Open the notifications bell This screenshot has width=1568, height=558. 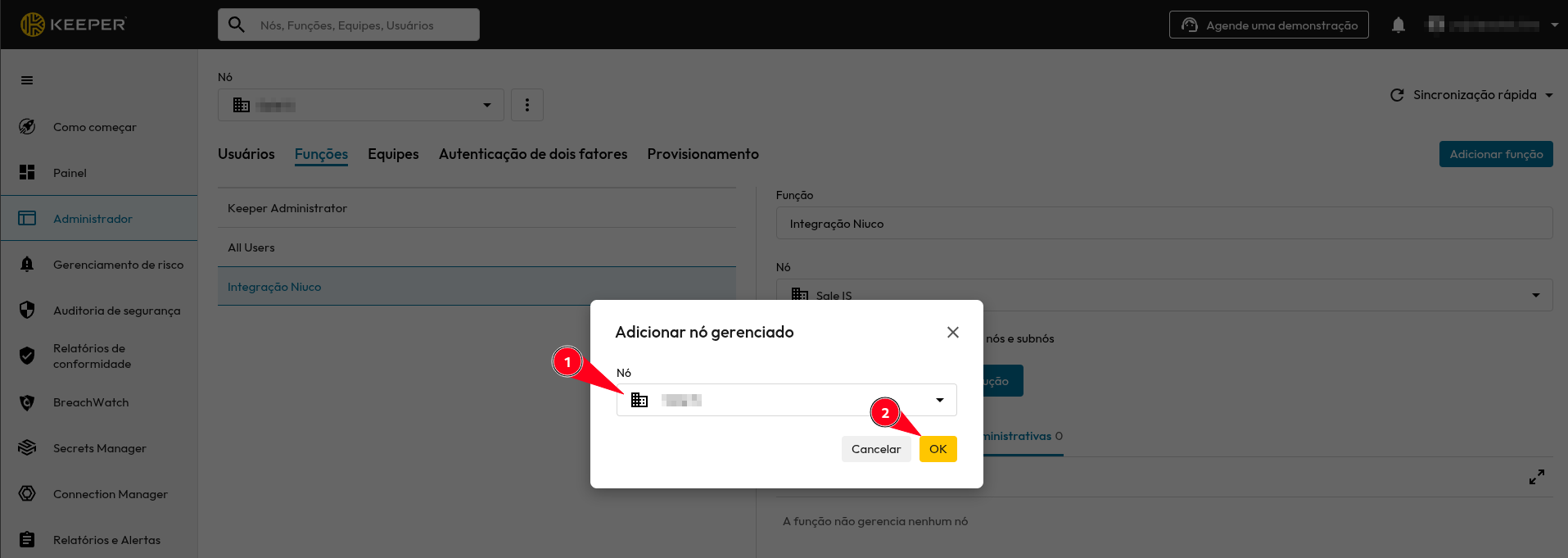pyautogui.click(x=1399, y=25)
